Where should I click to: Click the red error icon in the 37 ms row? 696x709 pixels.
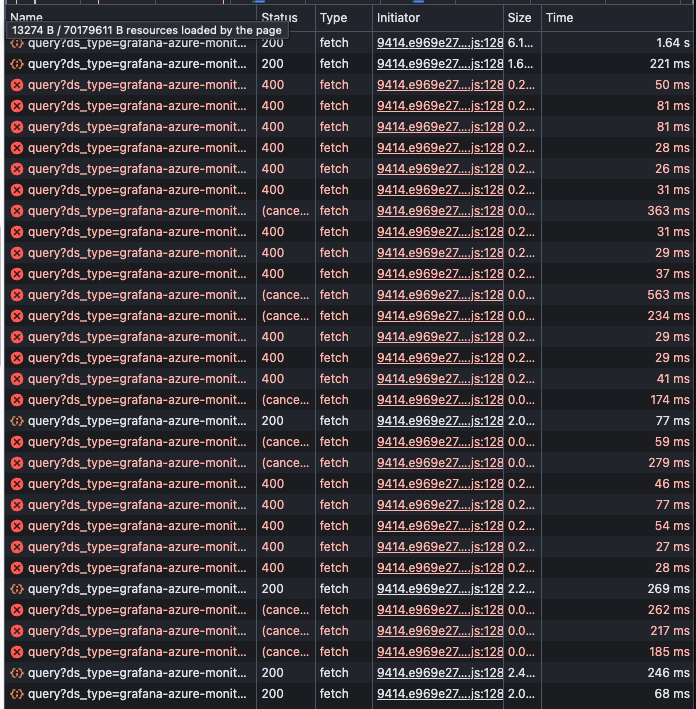click(17, 274)
